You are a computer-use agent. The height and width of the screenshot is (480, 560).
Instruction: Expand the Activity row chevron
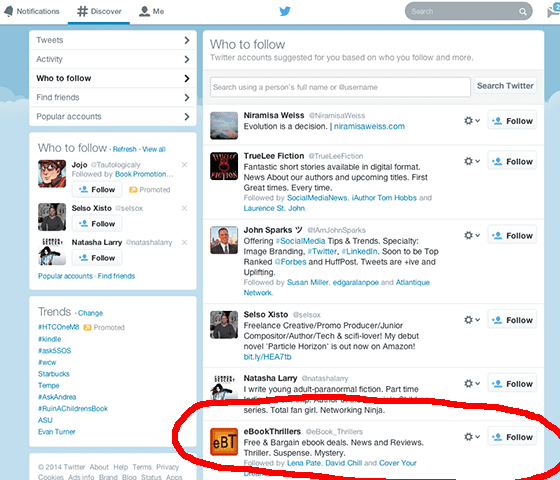click(x=187, y=59)
